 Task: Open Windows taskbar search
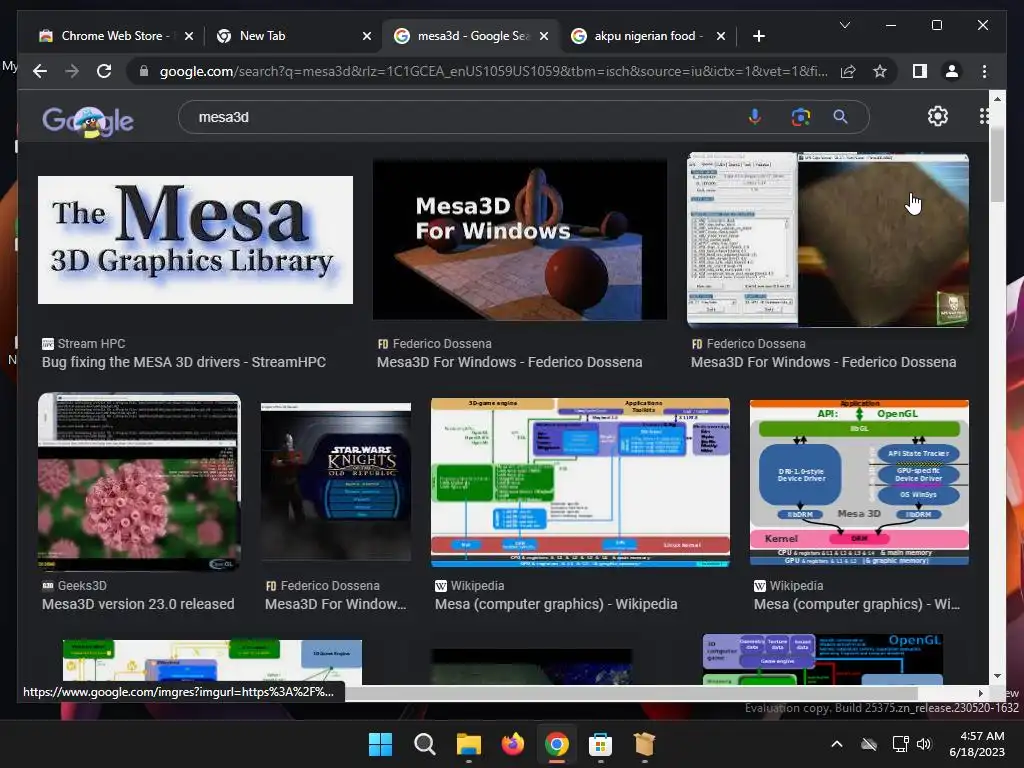click(x=424, y=744)
